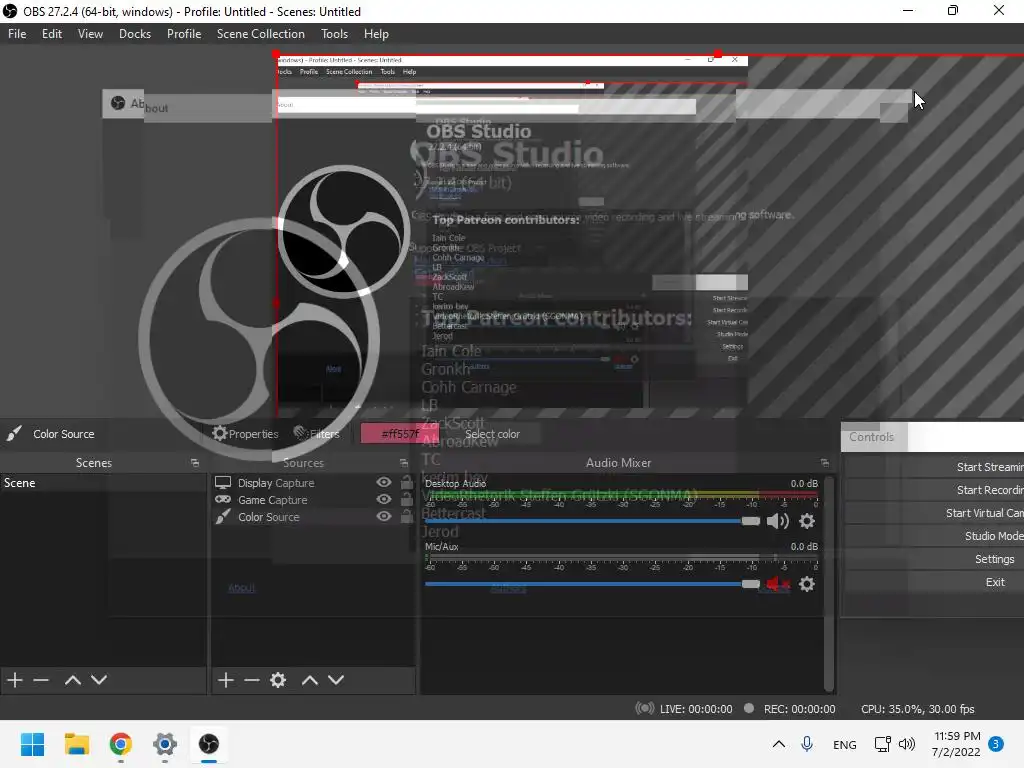1024x768 pixels.
Task: Move scene down
Action: 99,680
